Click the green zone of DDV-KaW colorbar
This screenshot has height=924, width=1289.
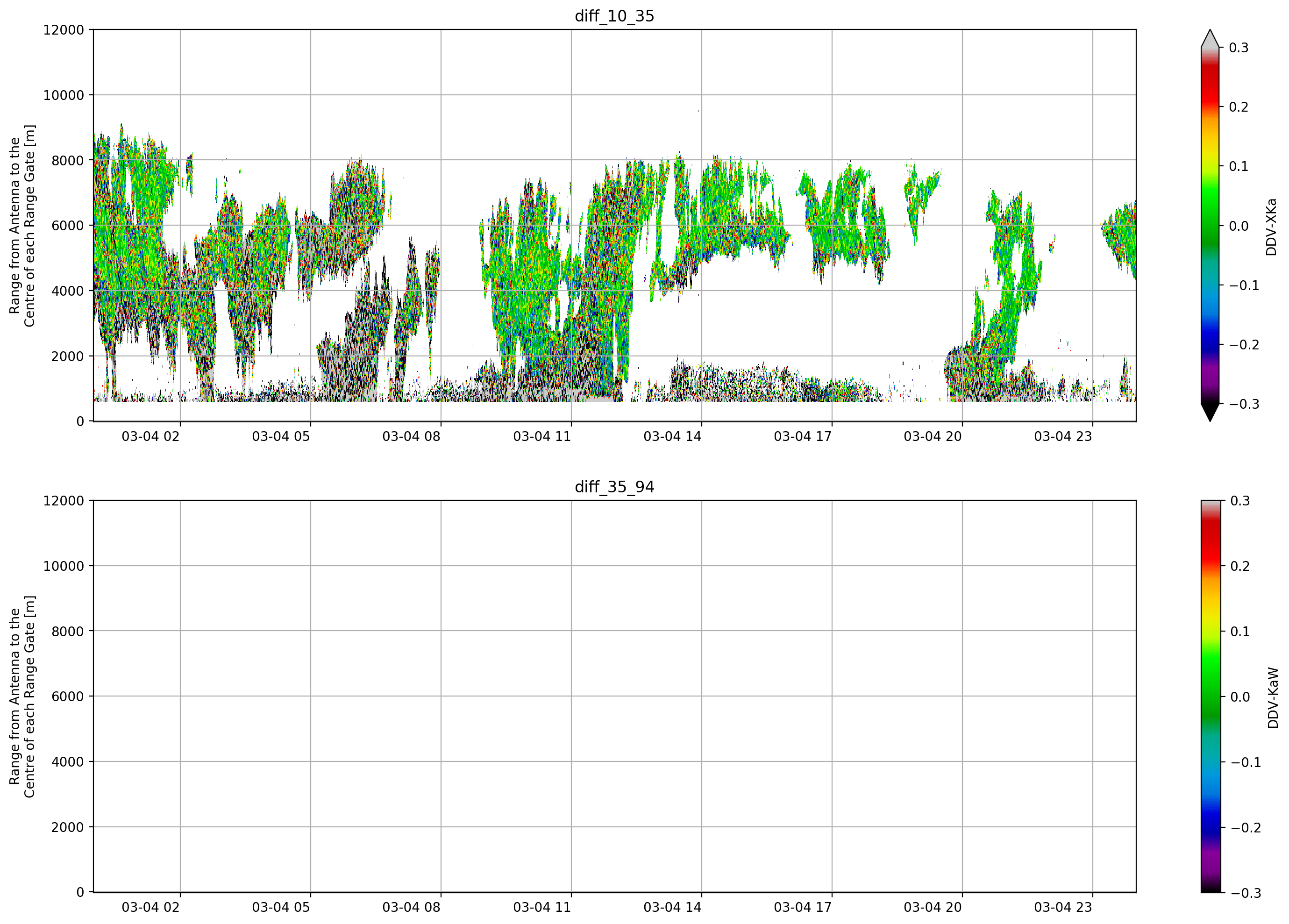coord(1211,688)
